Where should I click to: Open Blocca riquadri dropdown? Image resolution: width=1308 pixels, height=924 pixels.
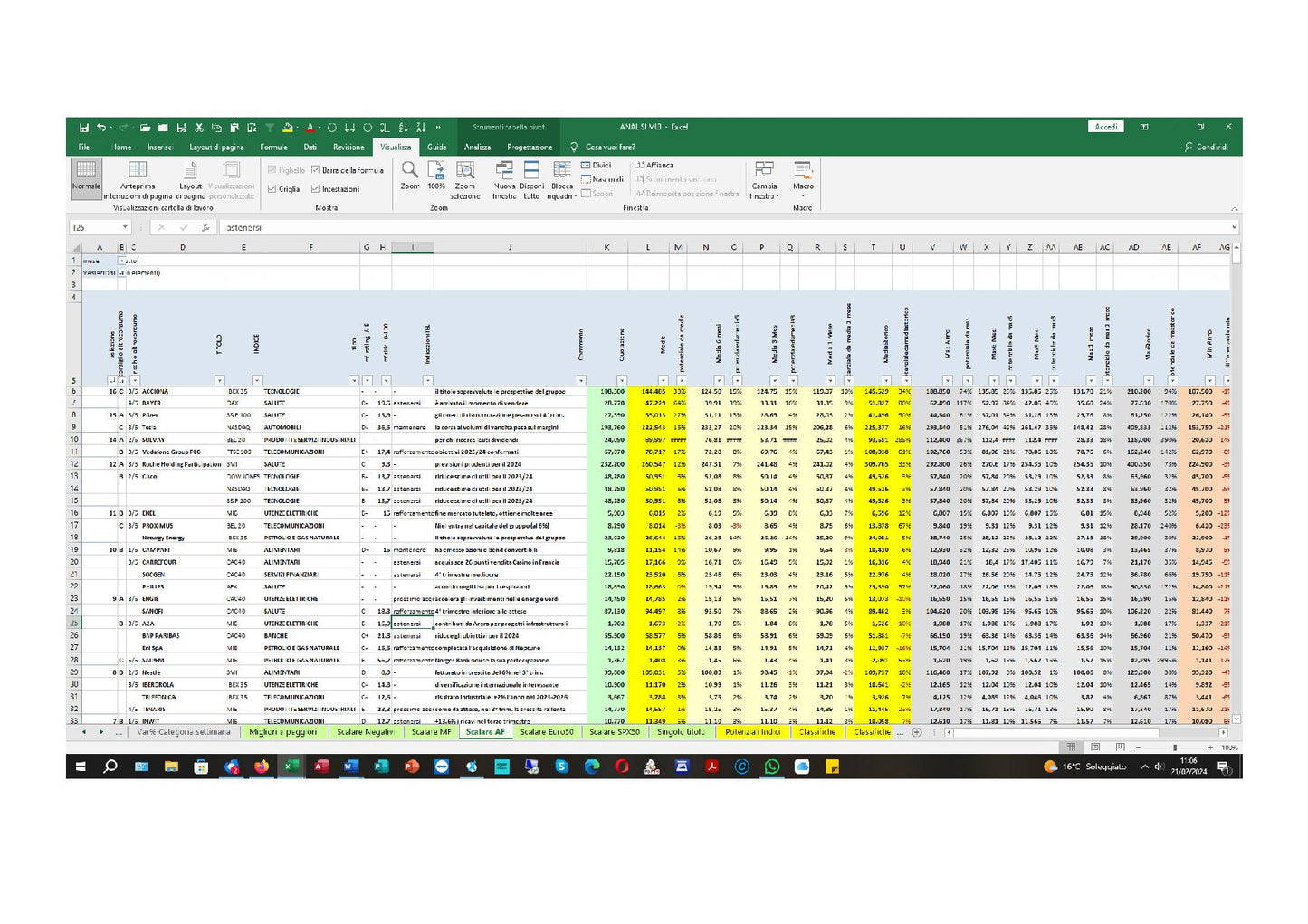pyautogui.click(x=561, y=180)
